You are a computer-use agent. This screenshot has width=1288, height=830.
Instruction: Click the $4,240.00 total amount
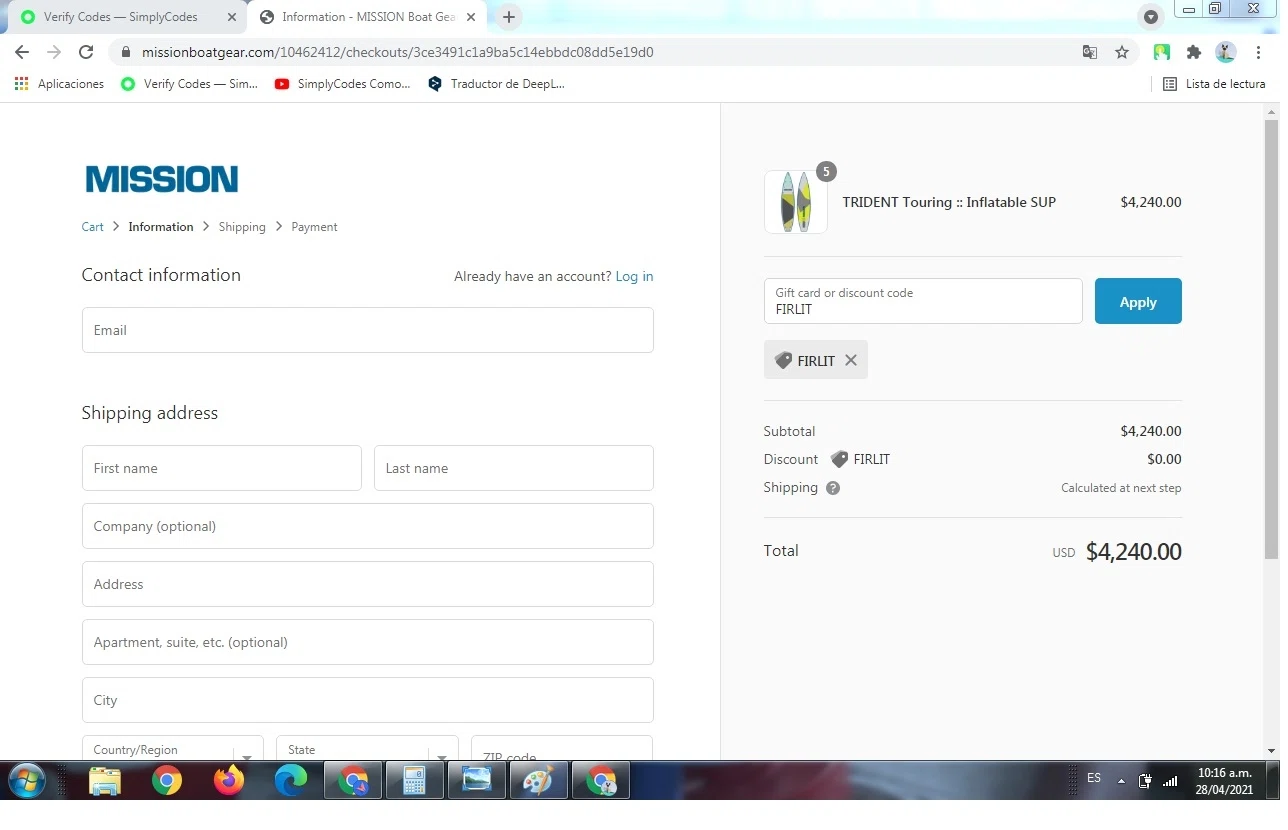pos(1134,552)
